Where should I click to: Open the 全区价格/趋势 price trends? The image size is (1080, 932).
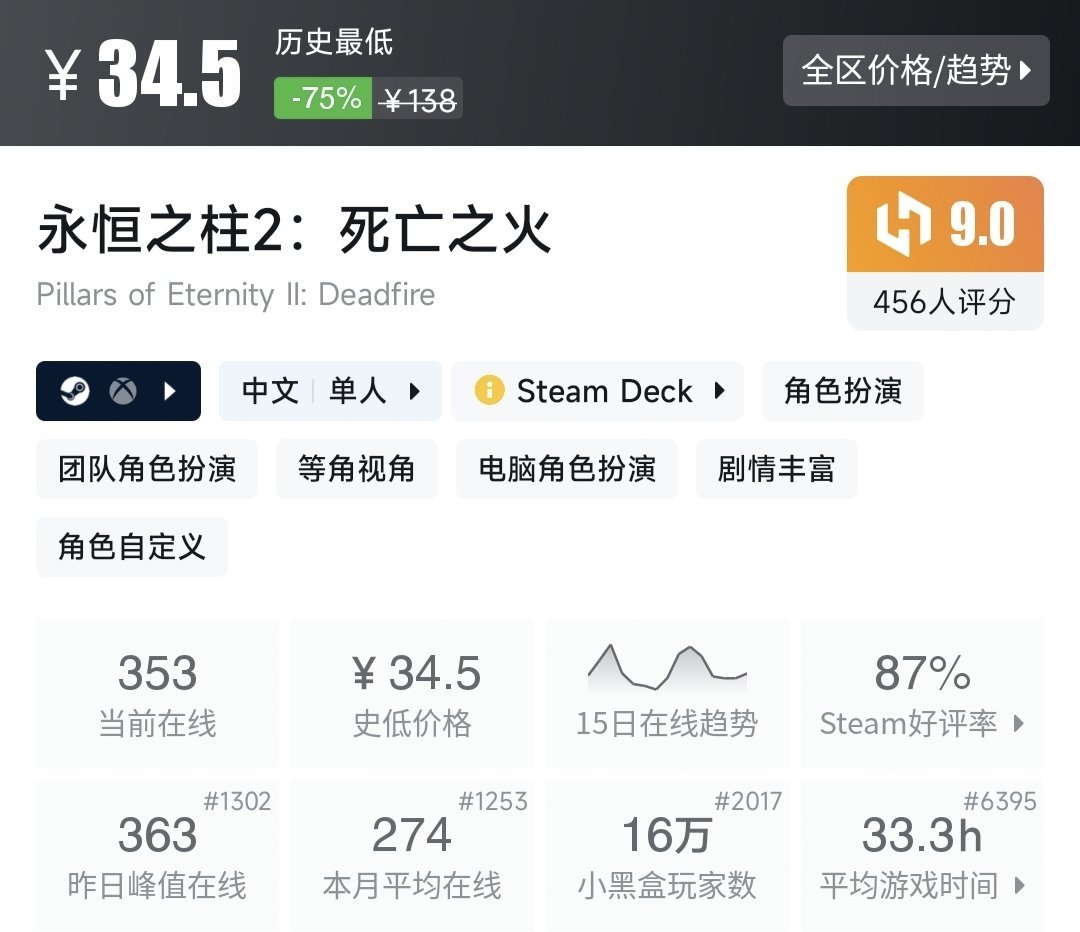tap(916, 71)
